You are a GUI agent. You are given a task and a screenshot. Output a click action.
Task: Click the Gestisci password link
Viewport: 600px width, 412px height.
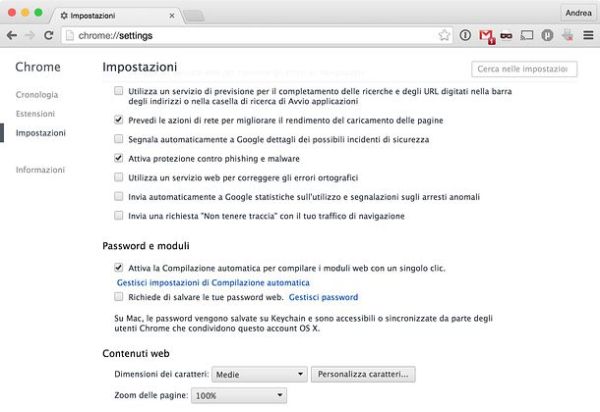(323, 297)
